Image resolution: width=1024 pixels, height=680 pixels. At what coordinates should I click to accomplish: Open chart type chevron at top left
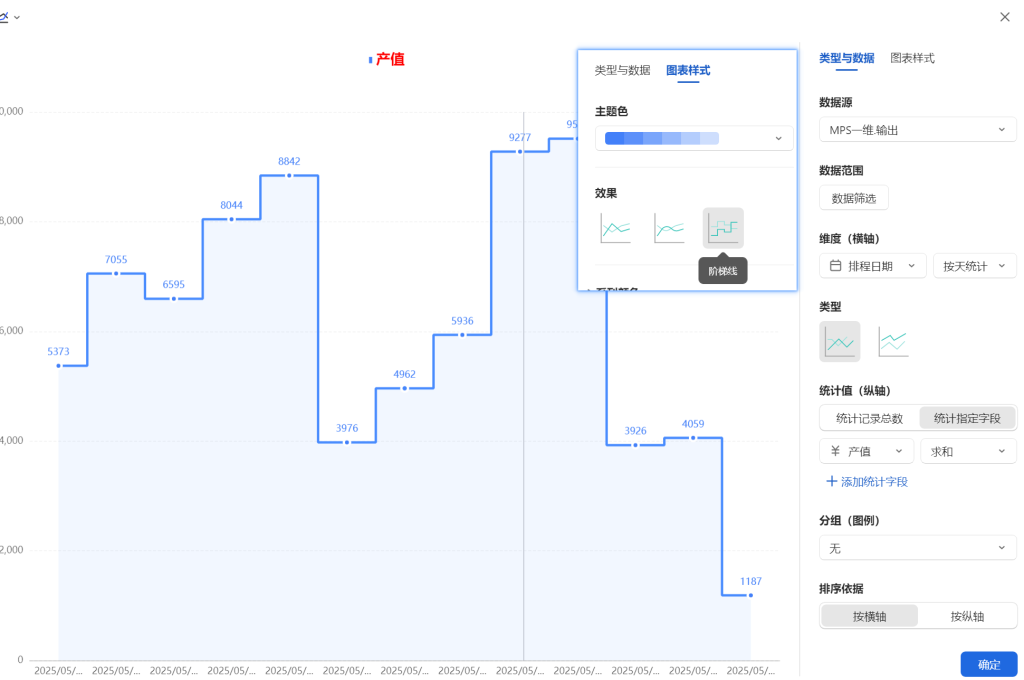pos(17,18)
